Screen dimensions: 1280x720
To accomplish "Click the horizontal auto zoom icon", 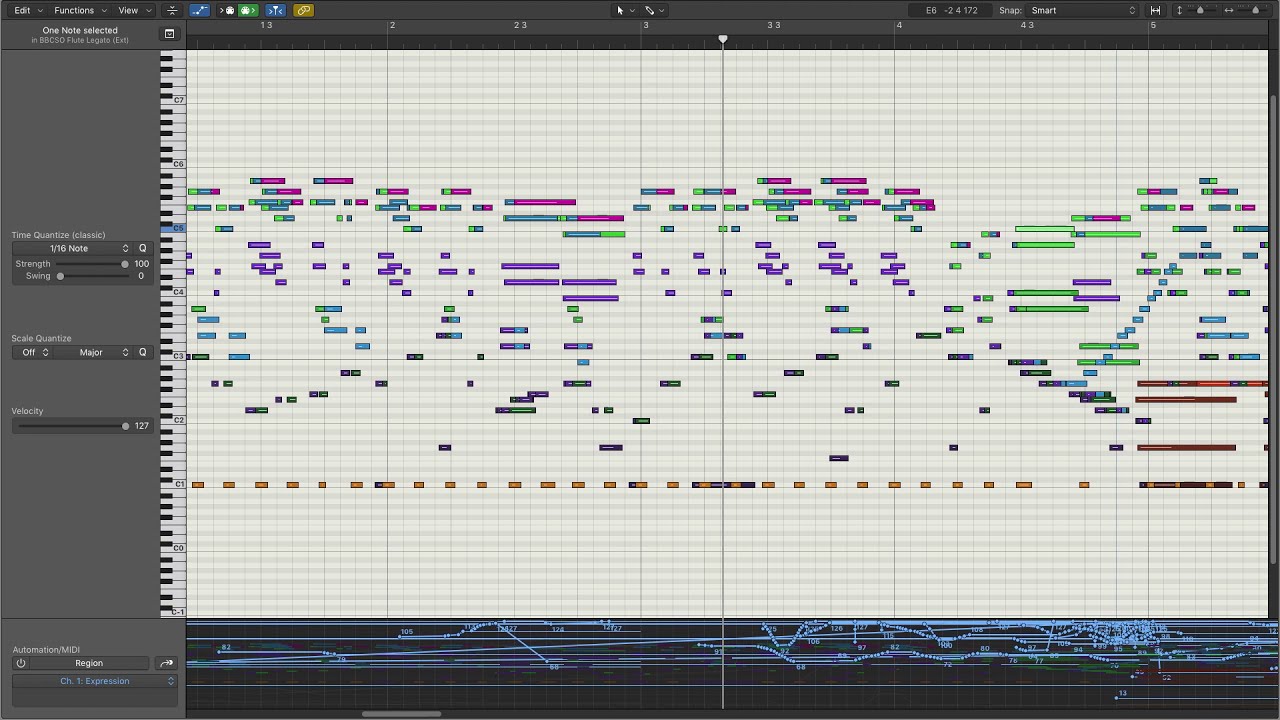I will tap(1155, 10).
